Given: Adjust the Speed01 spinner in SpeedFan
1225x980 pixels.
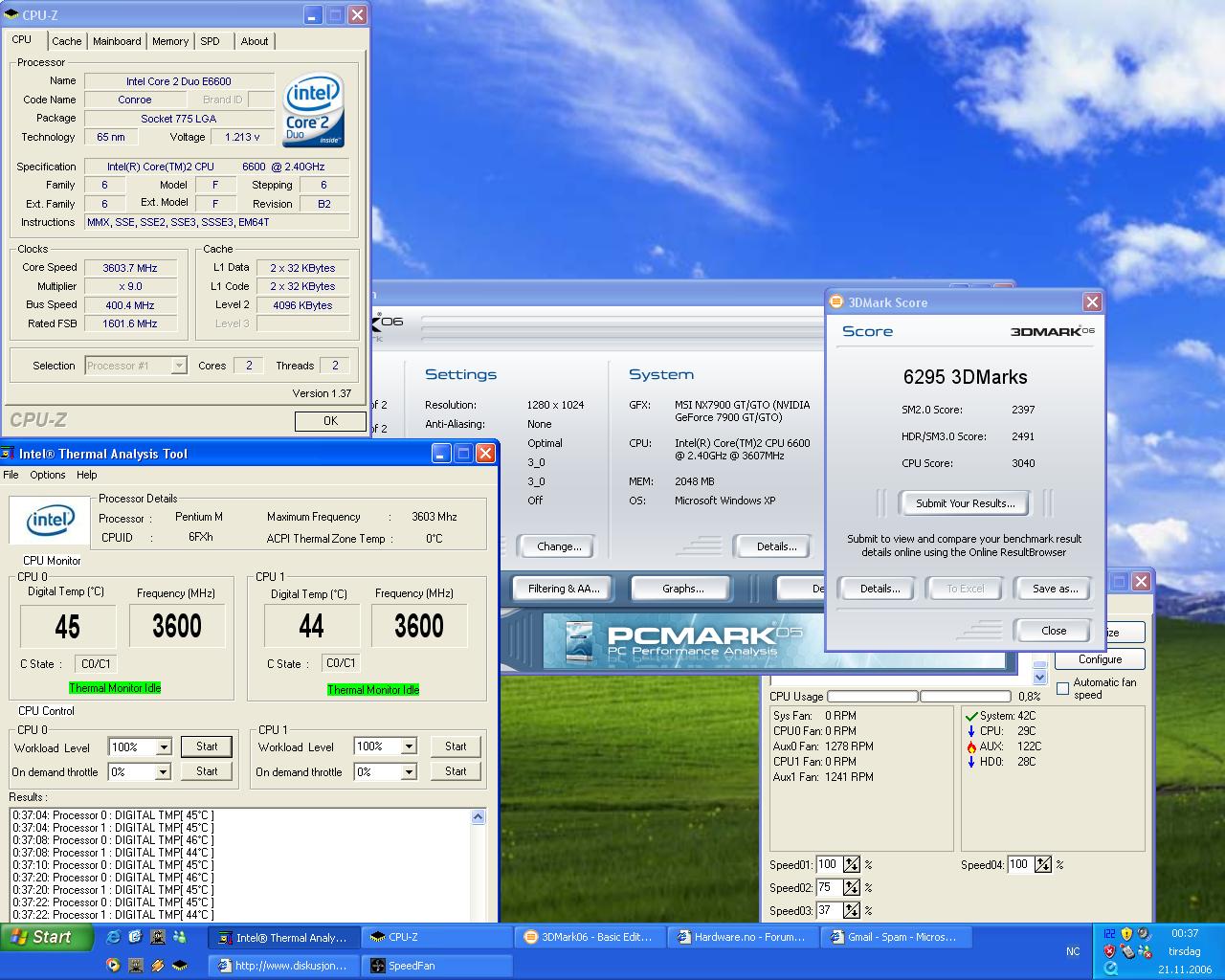Looking at the screenshot, I should [x=851, y=864].
